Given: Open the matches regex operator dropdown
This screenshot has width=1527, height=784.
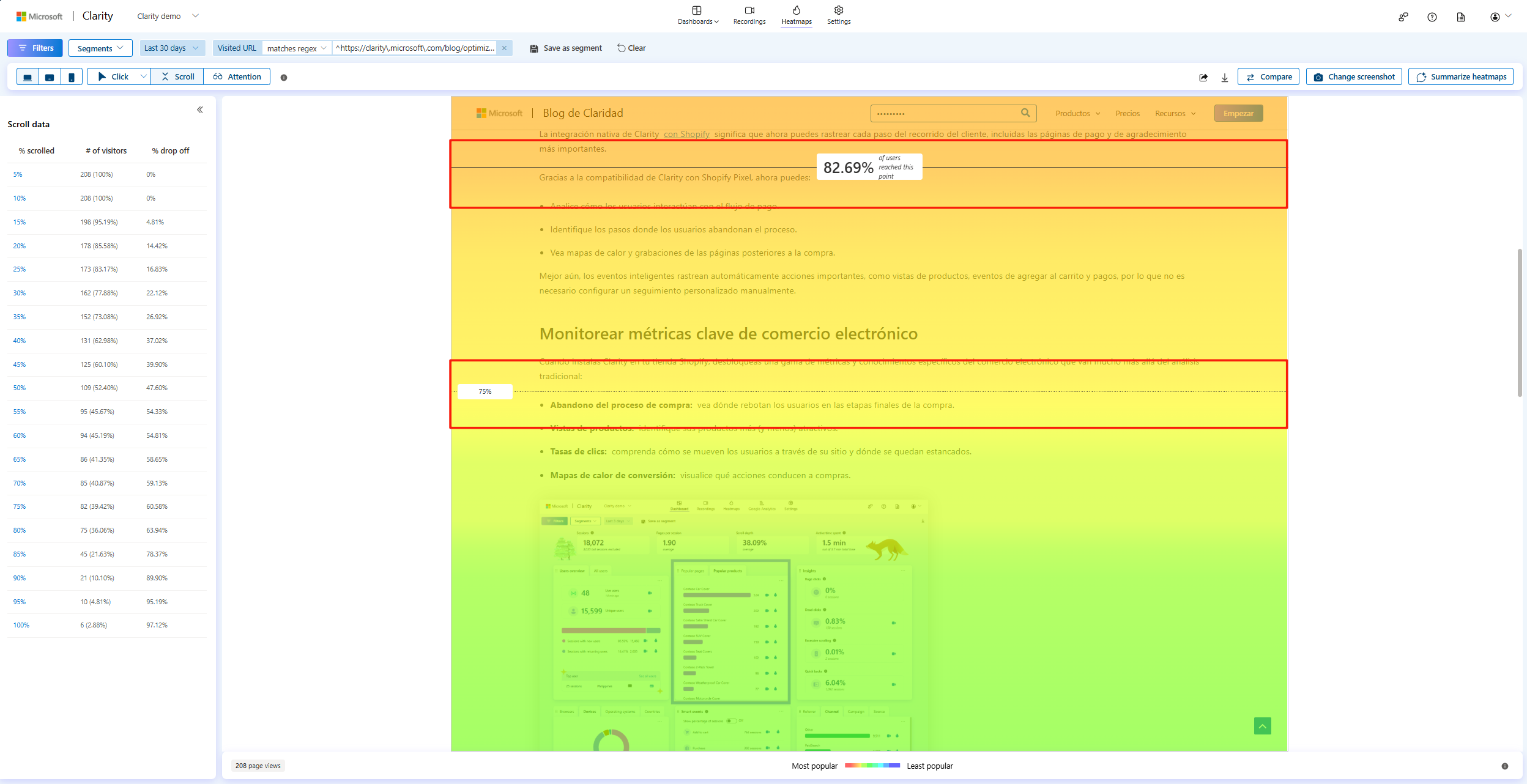Looking at the screenshot, I should point(296,48).
